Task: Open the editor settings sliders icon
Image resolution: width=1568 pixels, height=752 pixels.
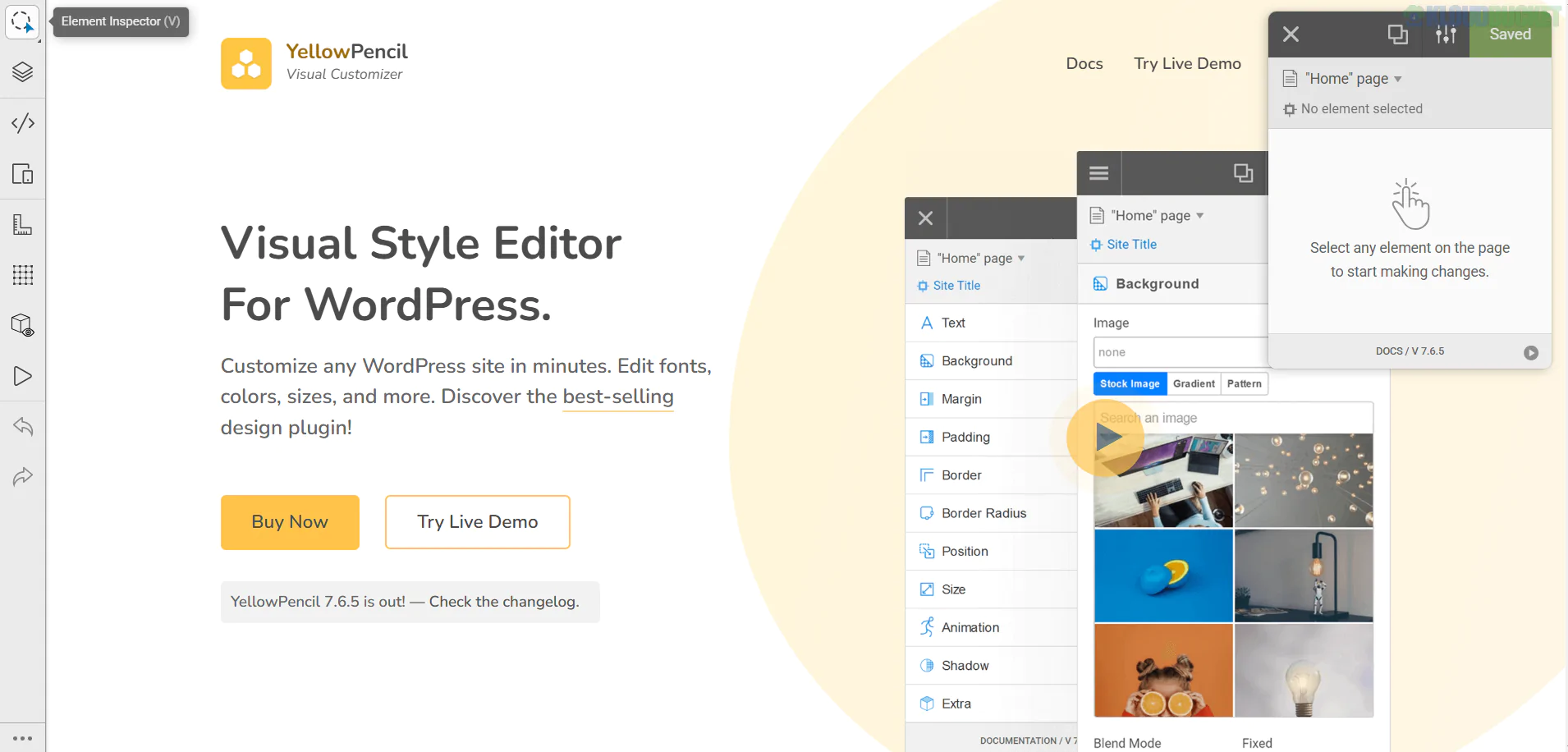Action: click(1446, 34)
